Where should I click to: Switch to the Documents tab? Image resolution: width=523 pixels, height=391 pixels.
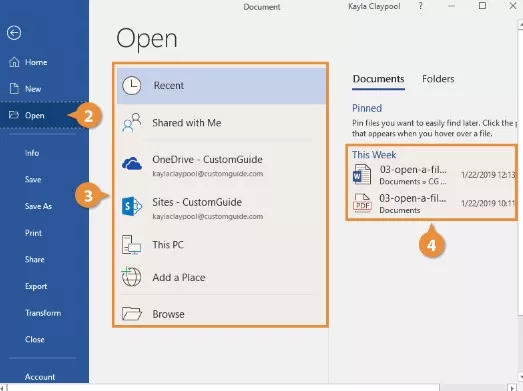[379, 79]
